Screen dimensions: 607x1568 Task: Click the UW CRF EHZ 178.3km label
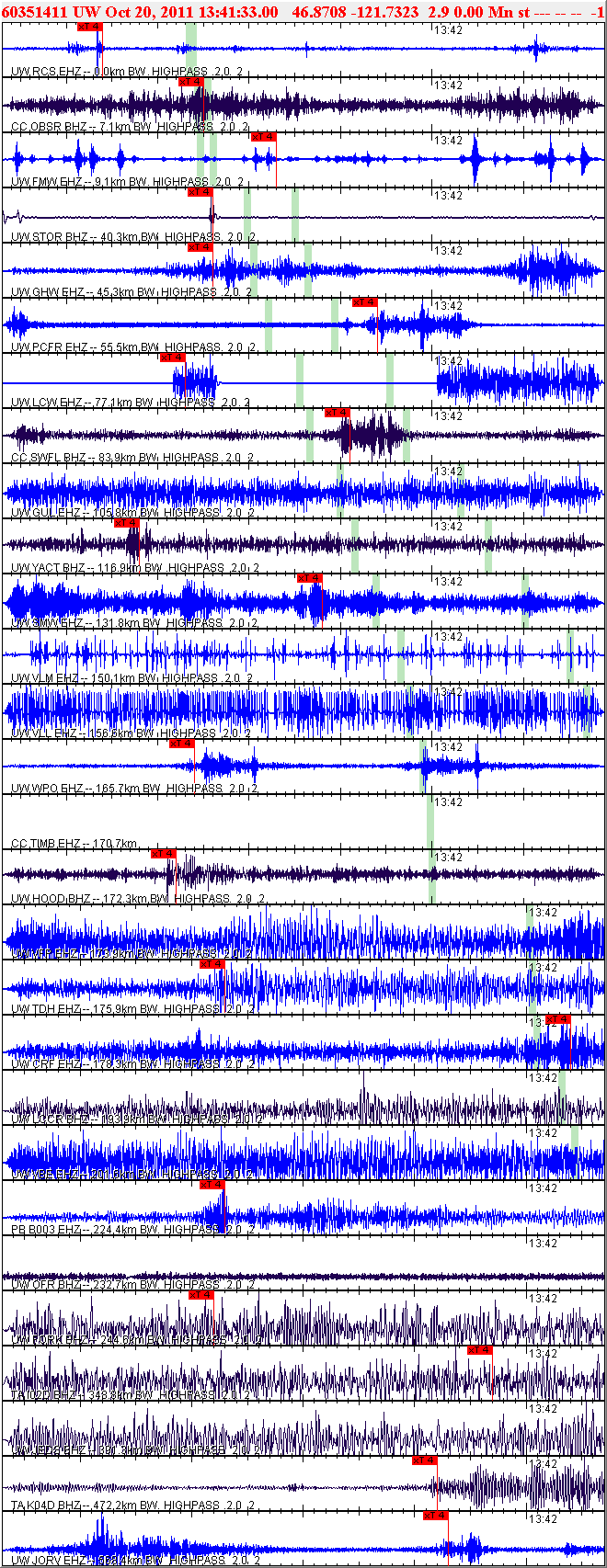pyautogui.click(x=132, y=1064)
